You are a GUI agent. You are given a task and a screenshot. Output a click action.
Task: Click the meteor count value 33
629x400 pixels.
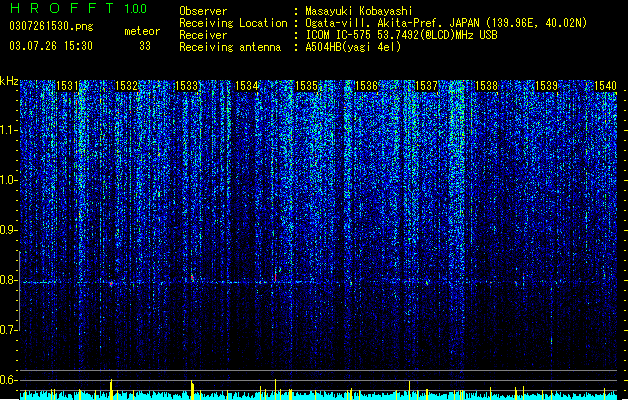pos(145,46)
